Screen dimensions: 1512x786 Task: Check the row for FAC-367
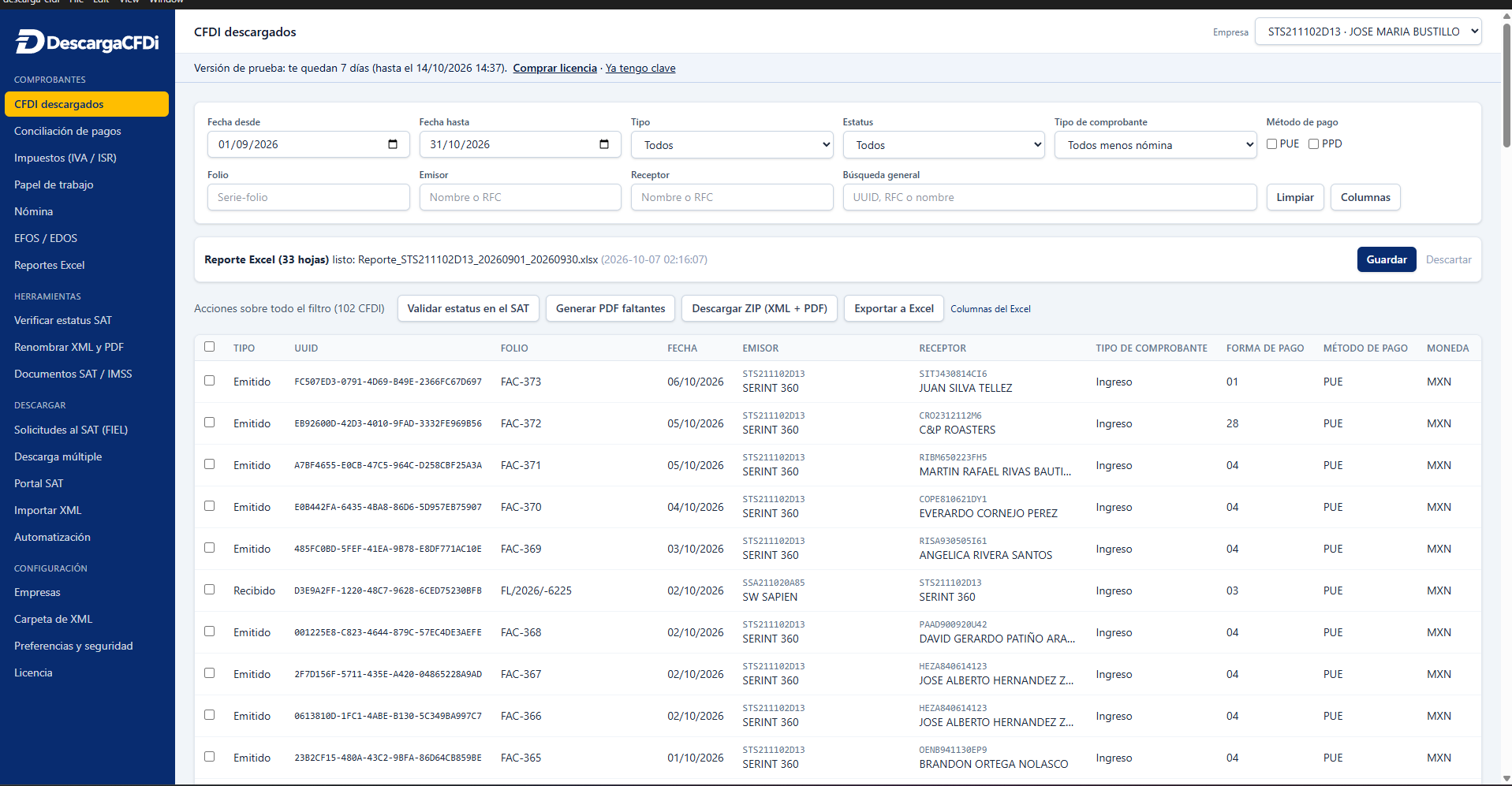209,673
